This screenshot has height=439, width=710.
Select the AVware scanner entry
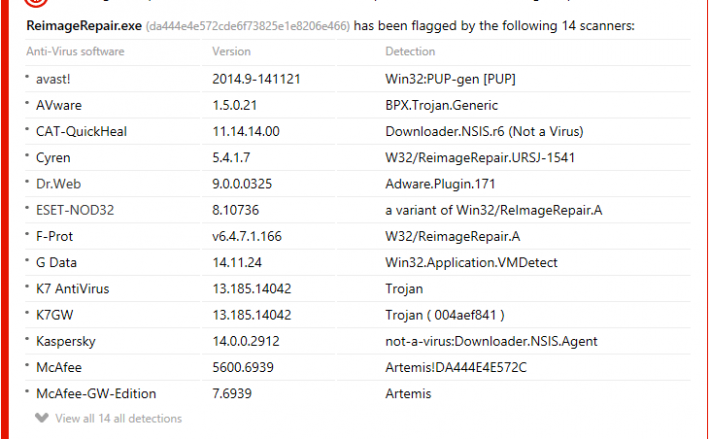(x=59, y=105)
